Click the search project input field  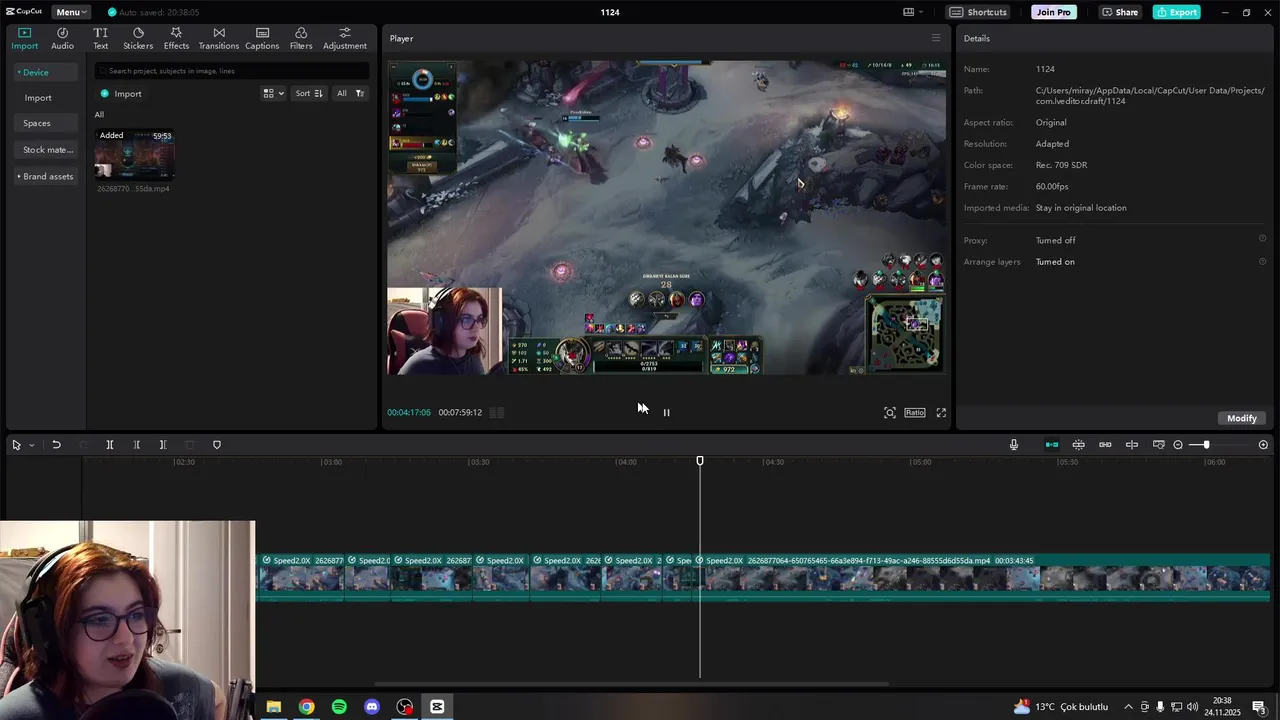coord(232,71)
